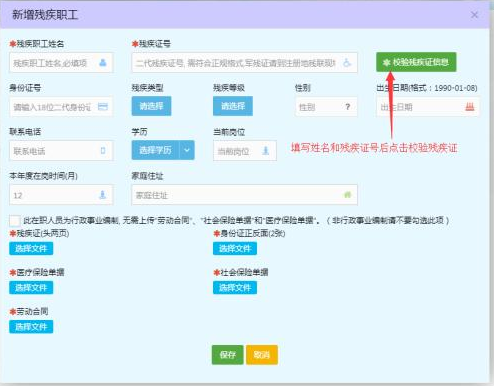This screenshot has height=386, width=494.
Task: Focus the 本年度在岗时间(月) input field
Action: point(61,195)
